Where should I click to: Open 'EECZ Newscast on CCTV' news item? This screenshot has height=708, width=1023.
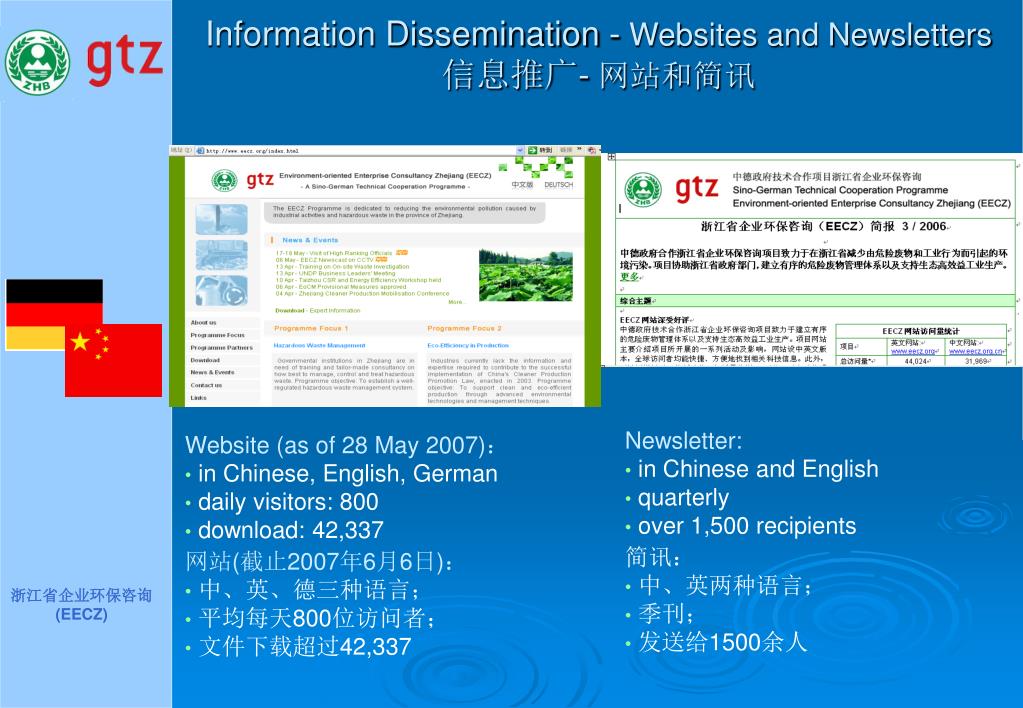[x=324, y=260]
